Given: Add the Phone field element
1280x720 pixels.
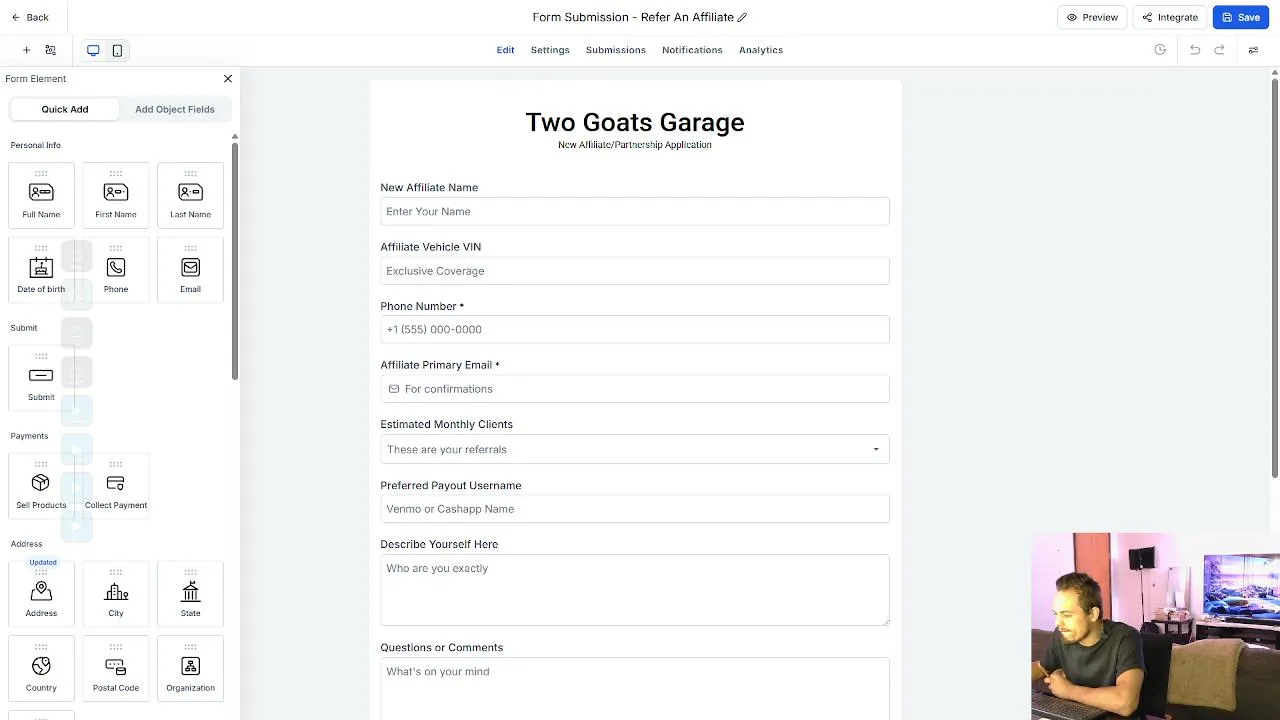Looking at the screenshot, I should (116, 270).
